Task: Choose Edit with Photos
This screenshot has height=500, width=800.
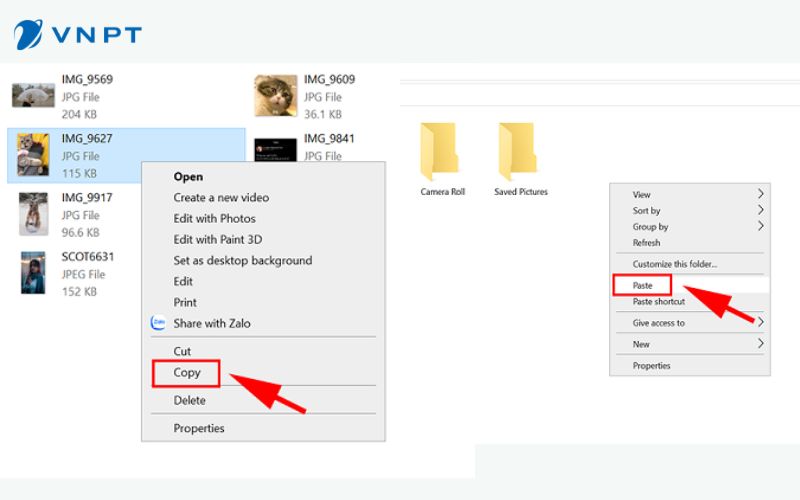Action: tap(214, 219)
